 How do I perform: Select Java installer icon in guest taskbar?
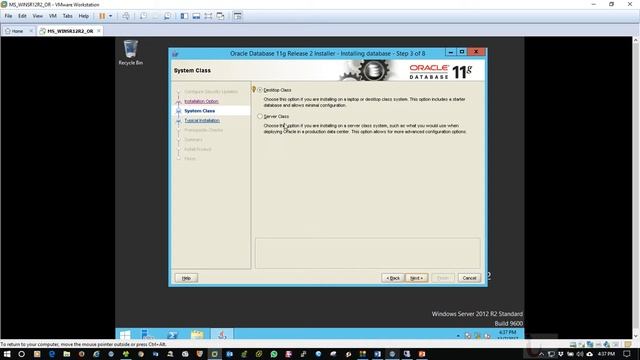[x=222, y=335]
